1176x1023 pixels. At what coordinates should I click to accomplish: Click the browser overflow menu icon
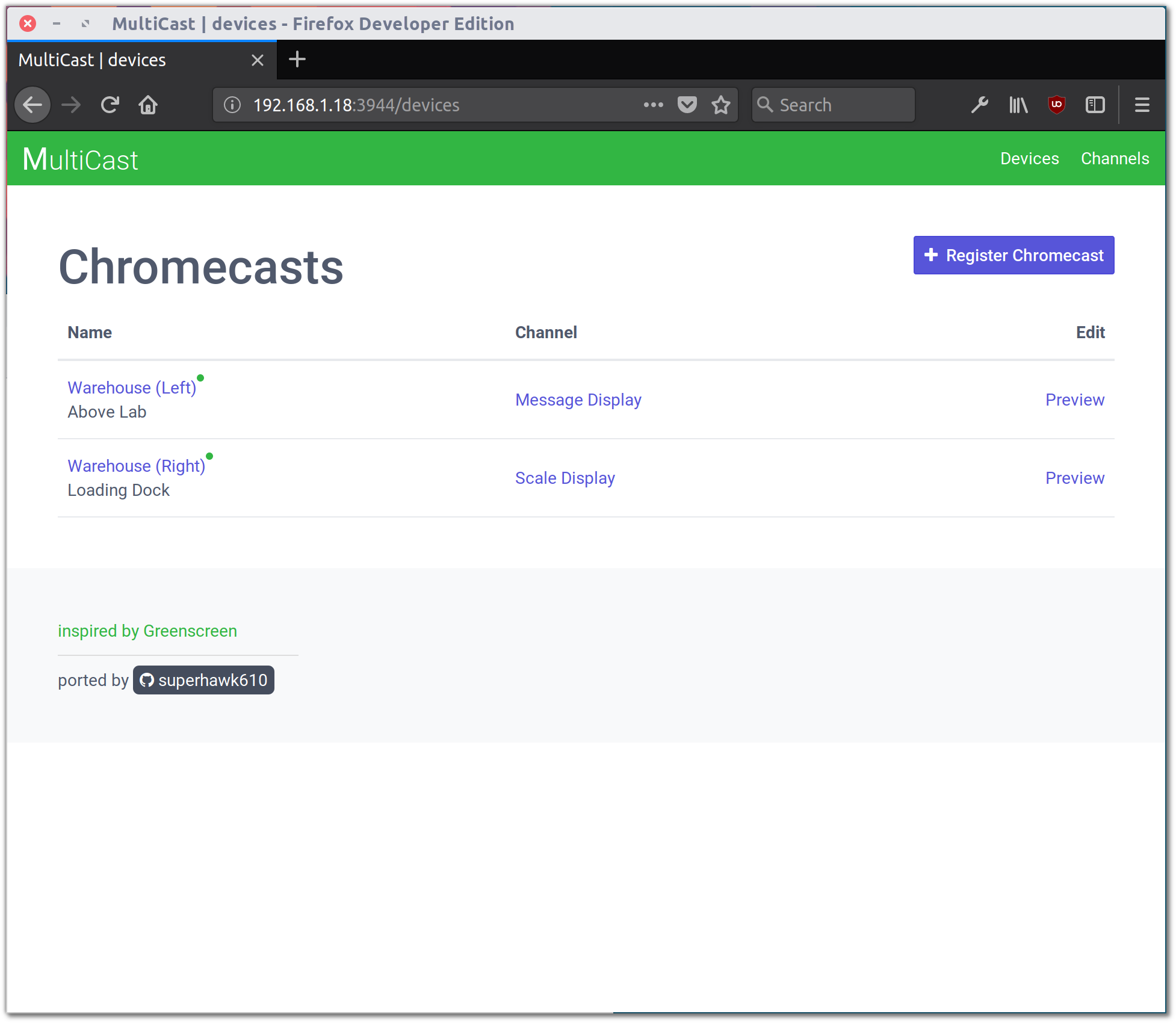tap(1141, 105)
